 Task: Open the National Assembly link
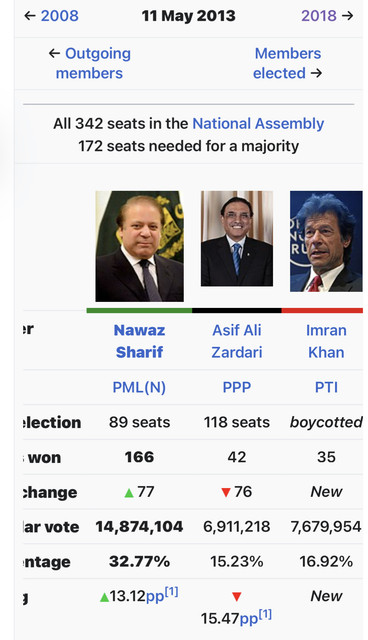click(x=258, y=123)
